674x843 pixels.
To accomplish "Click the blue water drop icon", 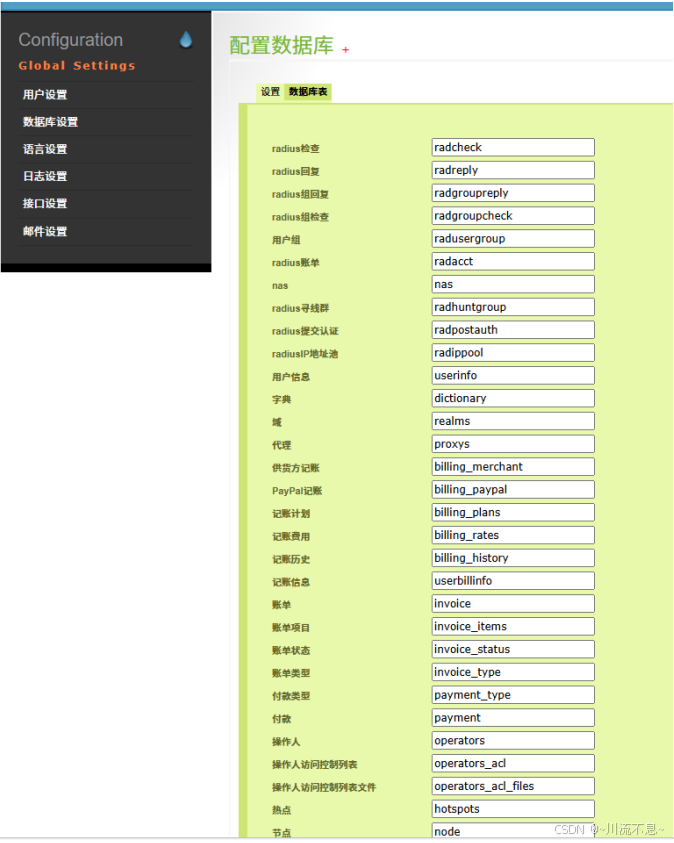I will (186, 40).
